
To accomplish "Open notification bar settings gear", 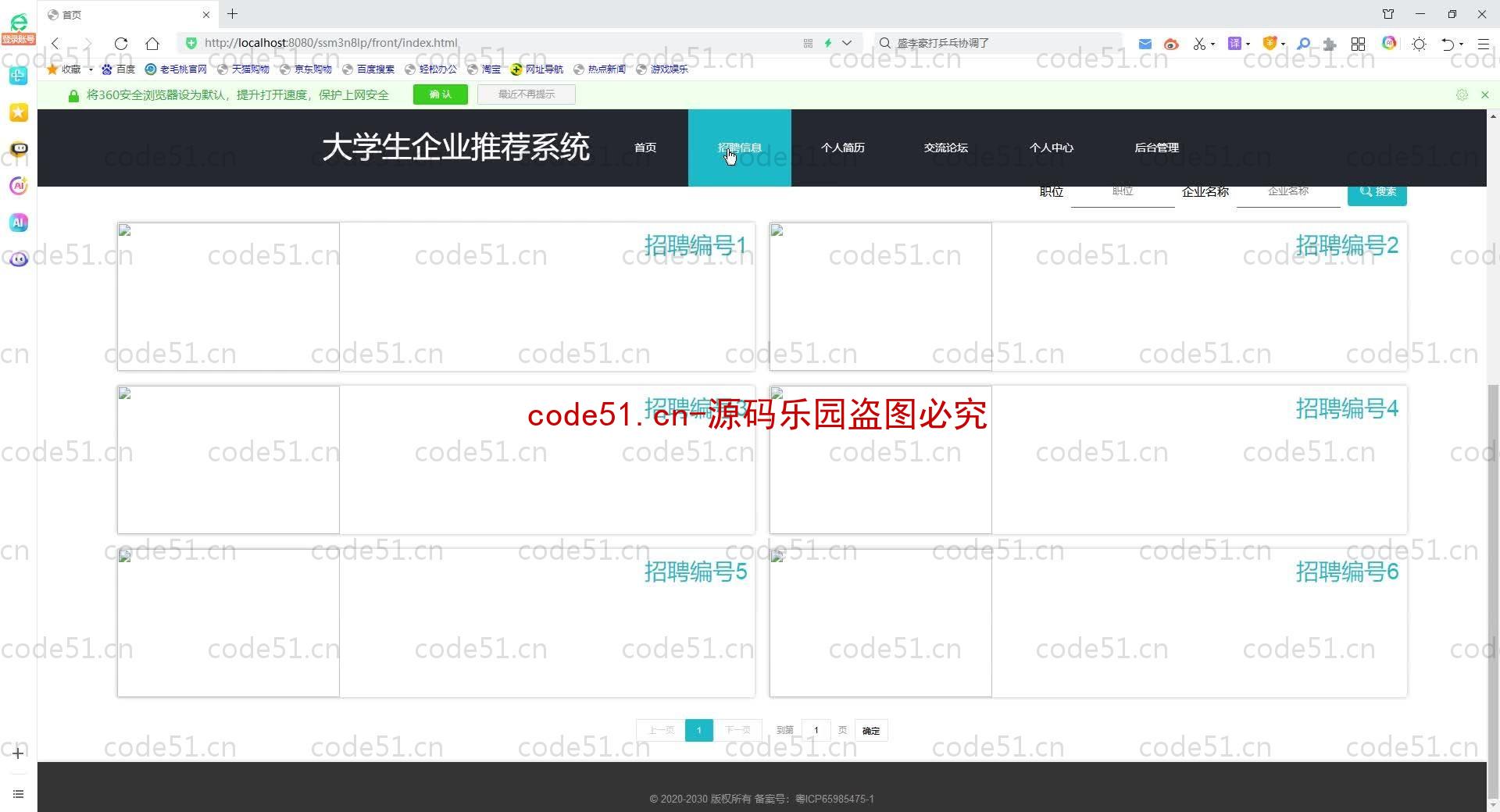I will pos(1462,94).
